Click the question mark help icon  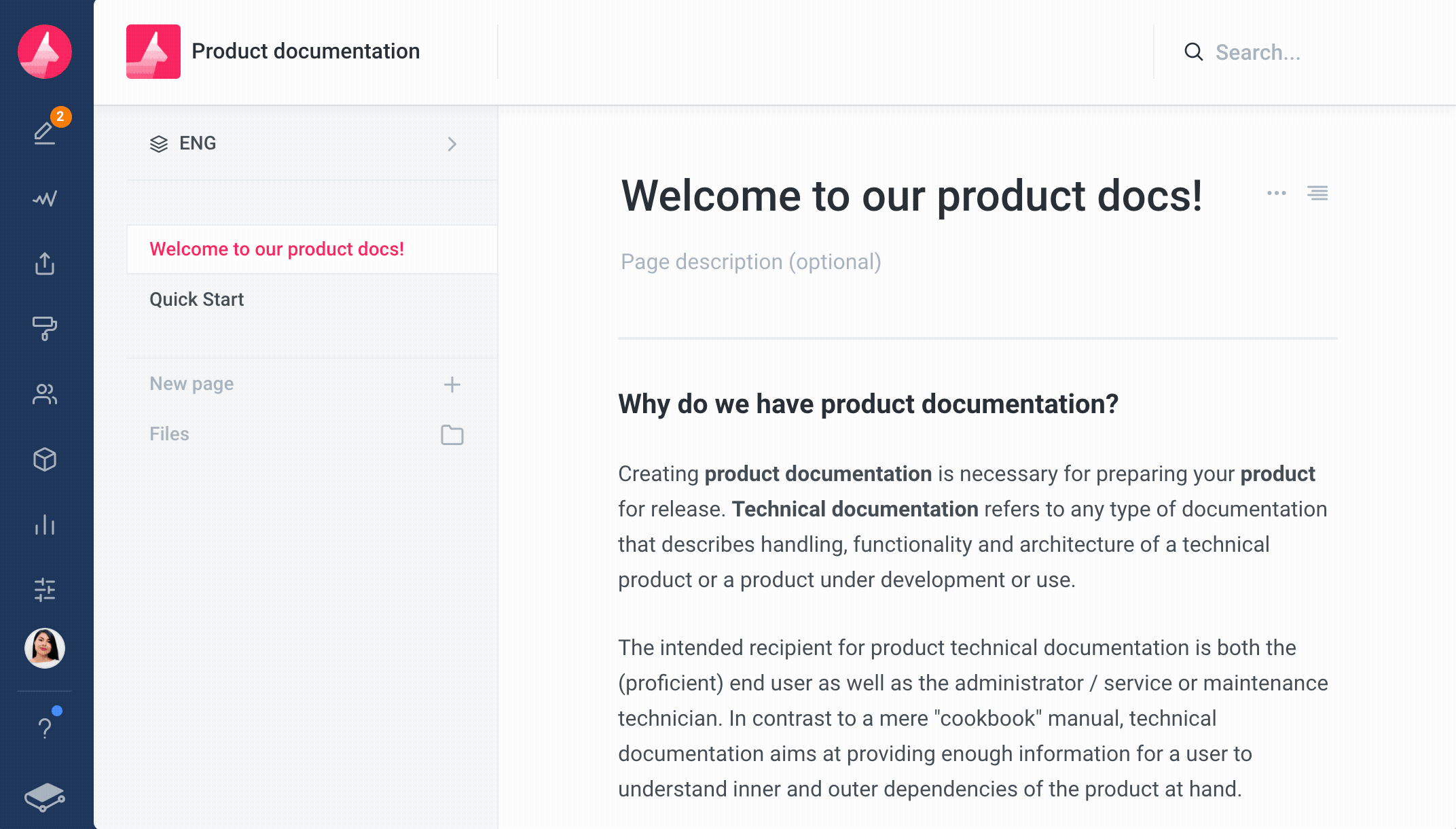point(45,728)
